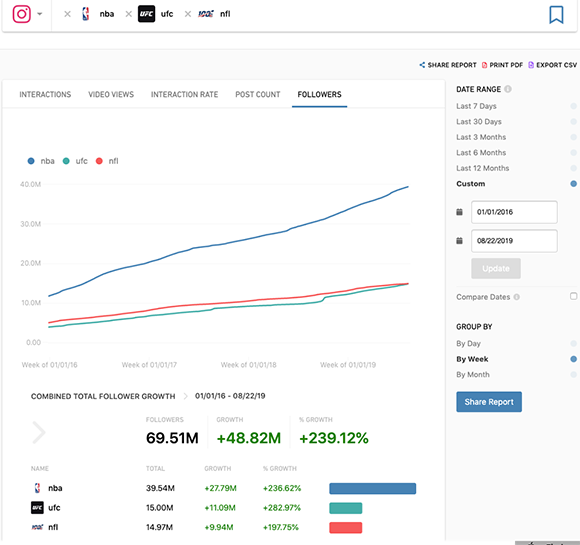Click the NBA logo in table row
This screenshot has height=545, width=580.
tap(37, 488)
